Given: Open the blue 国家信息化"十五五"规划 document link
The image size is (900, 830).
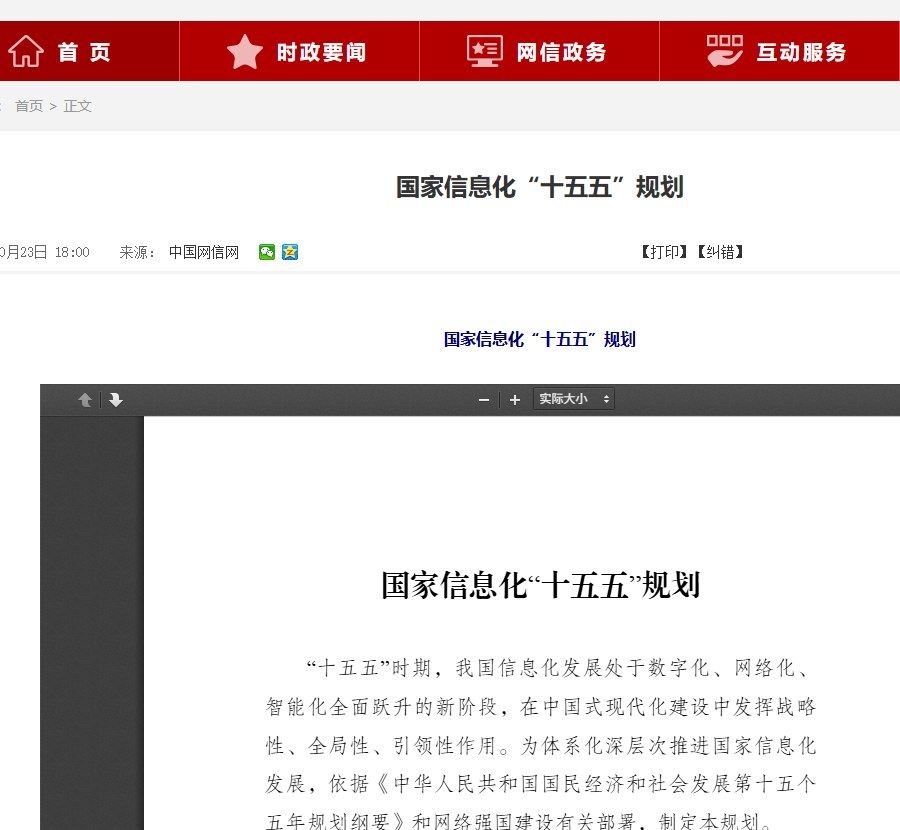Looking at the screenshot, I should [540, 339].
